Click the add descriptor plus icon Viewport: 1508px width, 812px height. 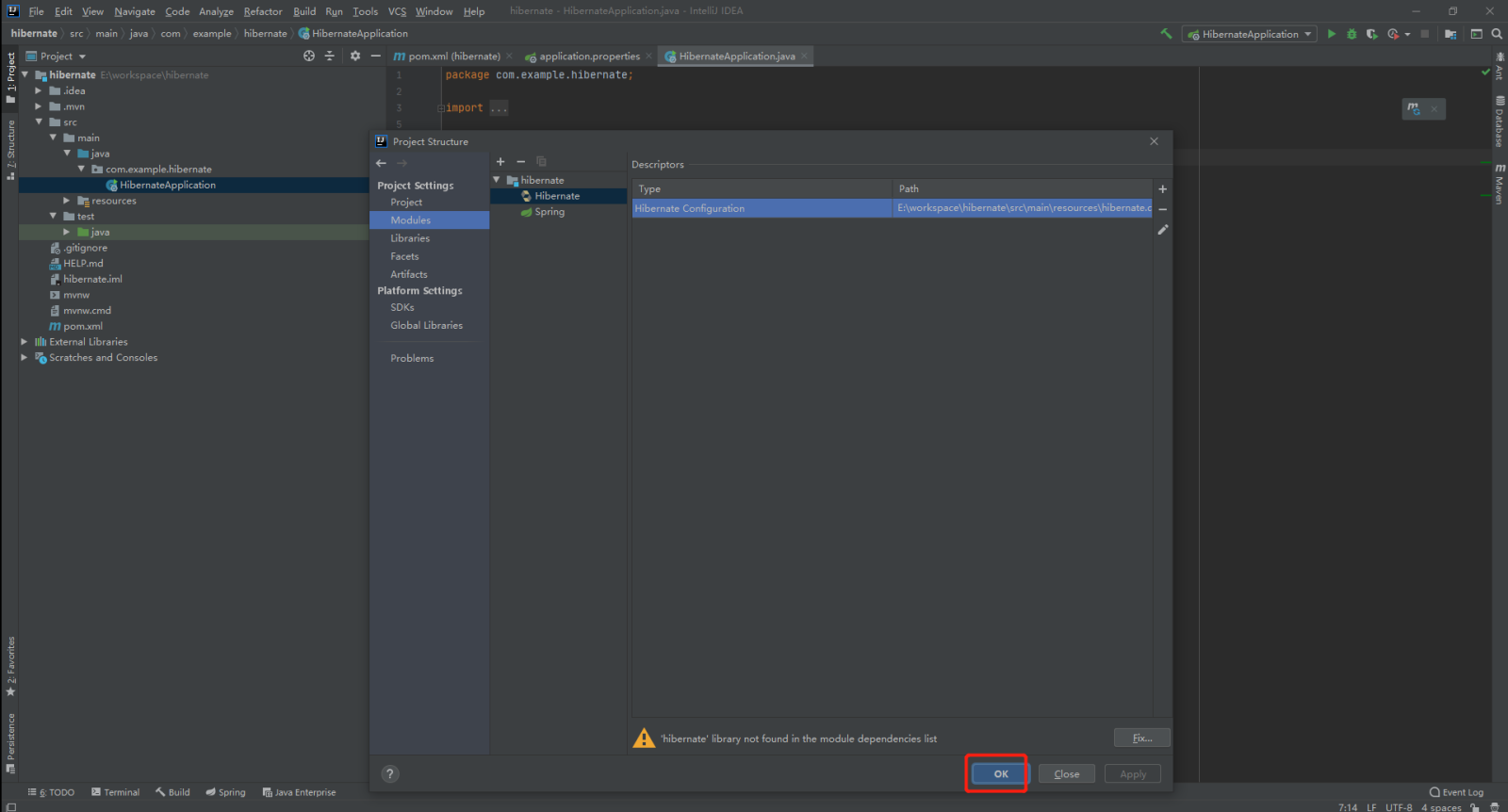coord(1162,189)
